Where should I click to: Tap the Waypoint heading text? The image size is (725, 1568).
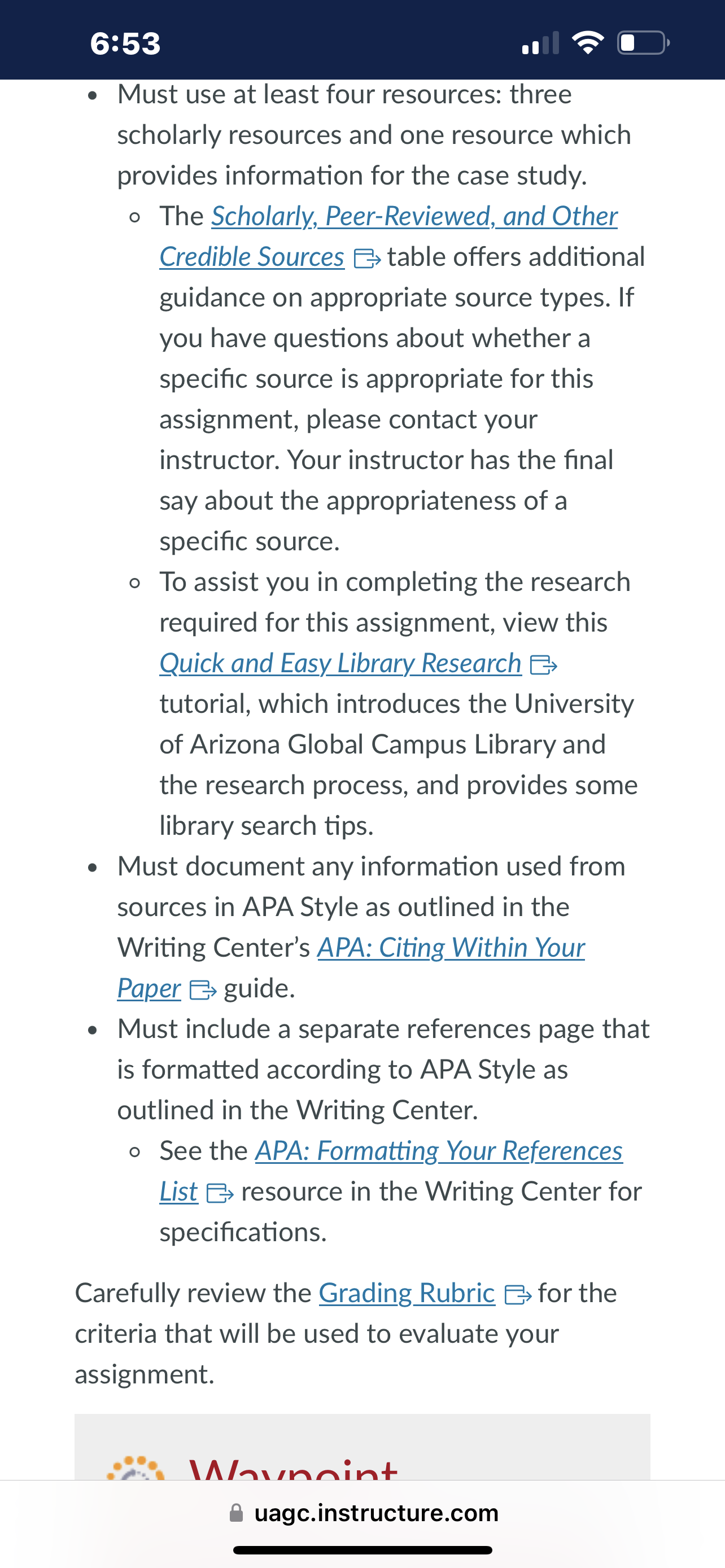click(294, 1469)
